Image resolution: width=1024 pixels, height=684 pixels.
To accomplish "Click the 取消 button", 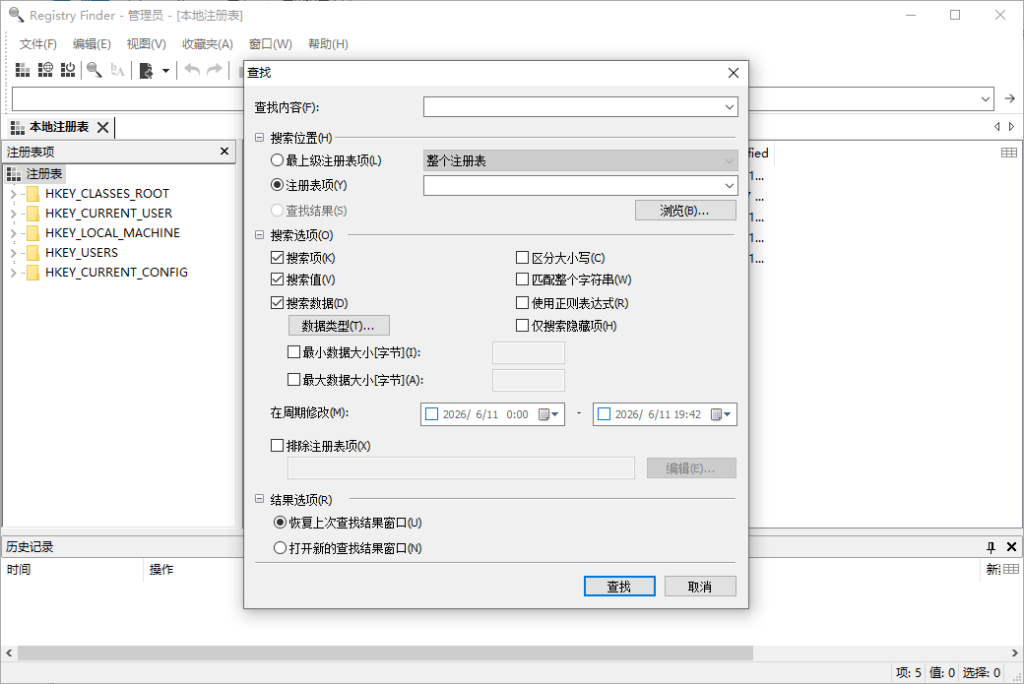I will [x=700, y=586].
